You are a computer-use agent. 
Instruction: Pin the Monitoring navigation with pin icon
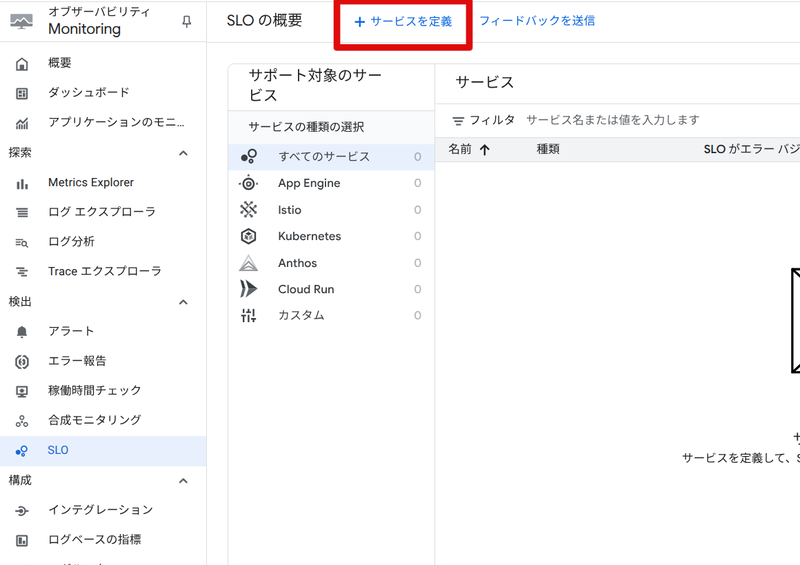187,21
